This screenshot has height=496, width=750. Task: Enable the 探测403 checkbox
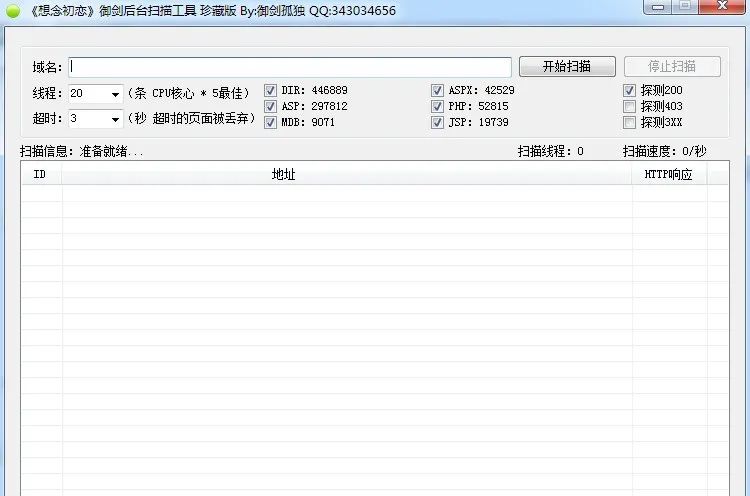(x=629, y=106)
